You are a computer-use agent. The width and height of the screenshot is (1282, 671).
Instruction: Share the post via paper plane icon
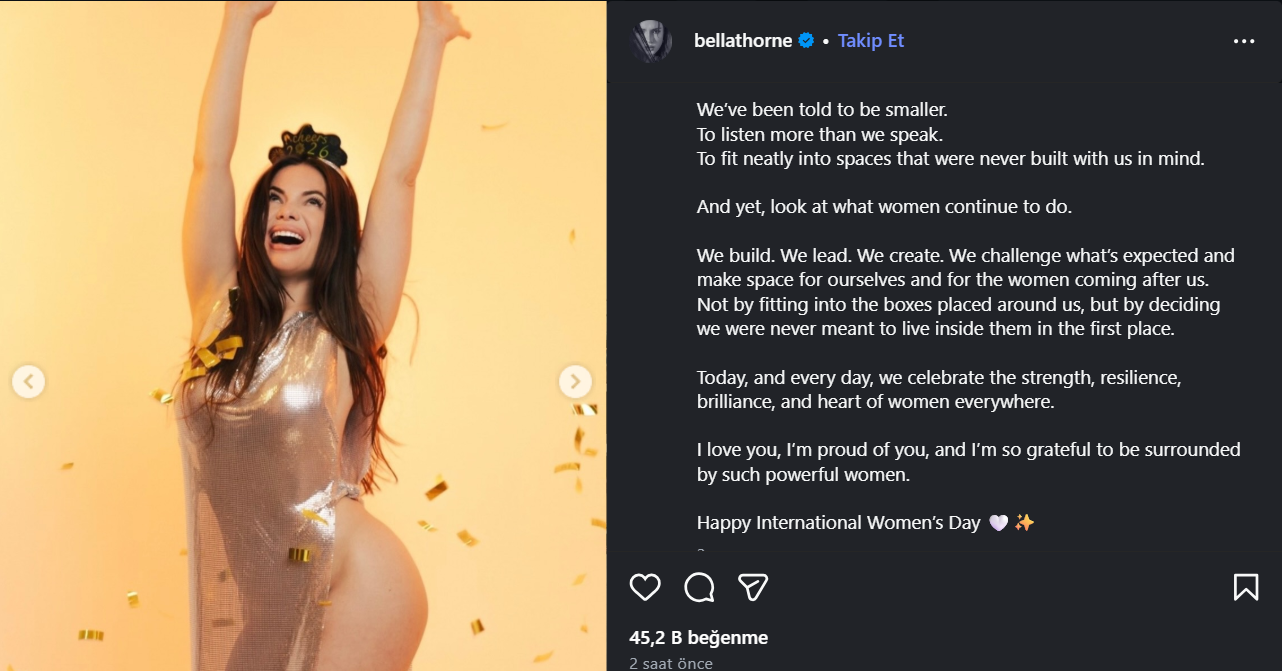tap(752, 587)
